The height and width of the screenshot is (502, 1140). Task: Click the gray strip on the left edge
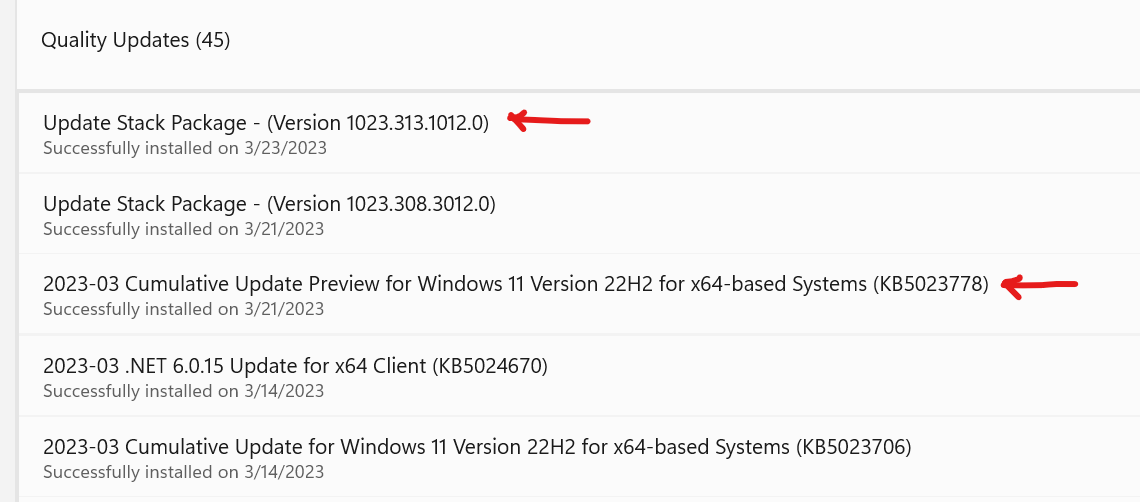8,251
